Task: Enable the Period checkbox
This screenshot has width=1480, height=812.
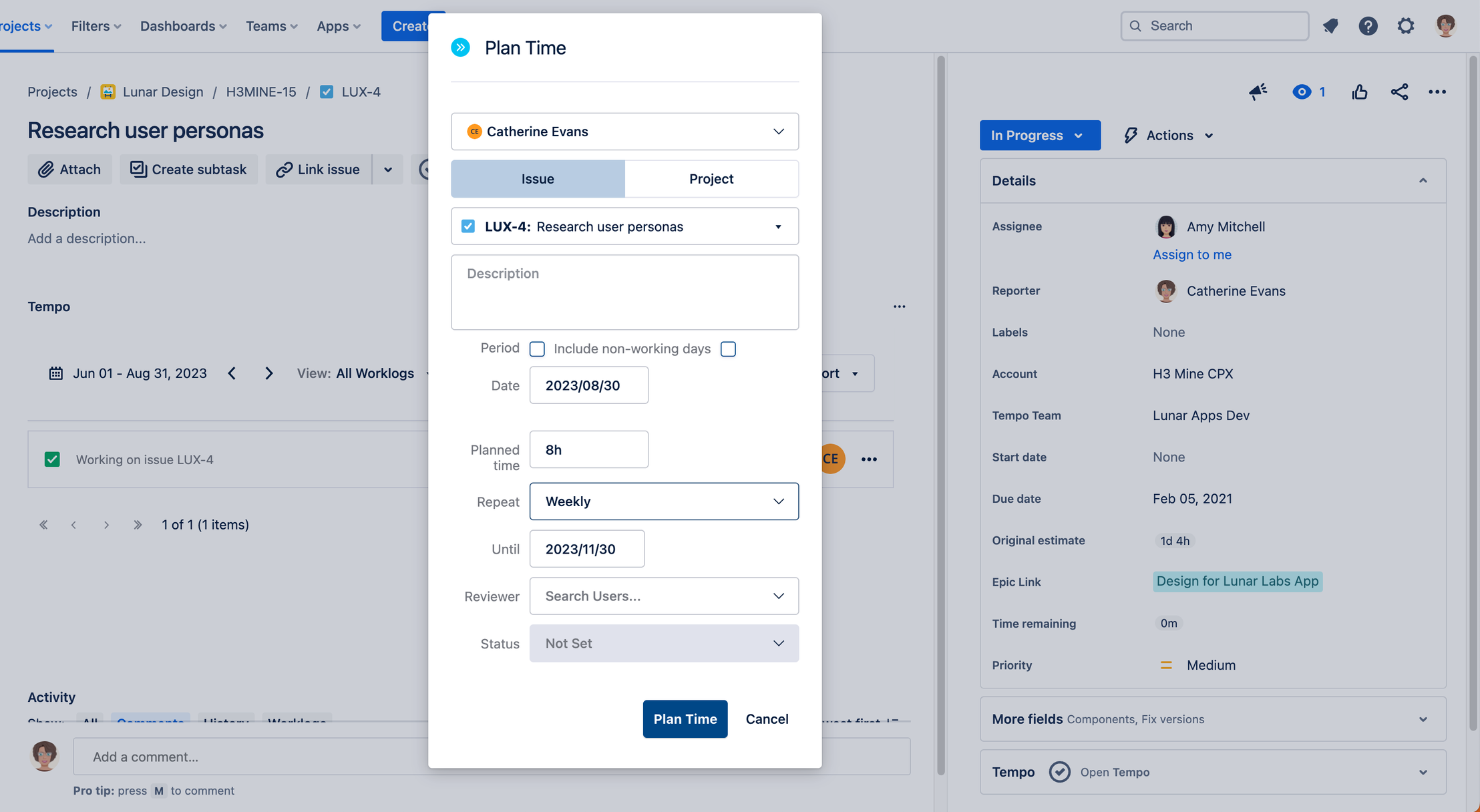Action: coord(537,349)
